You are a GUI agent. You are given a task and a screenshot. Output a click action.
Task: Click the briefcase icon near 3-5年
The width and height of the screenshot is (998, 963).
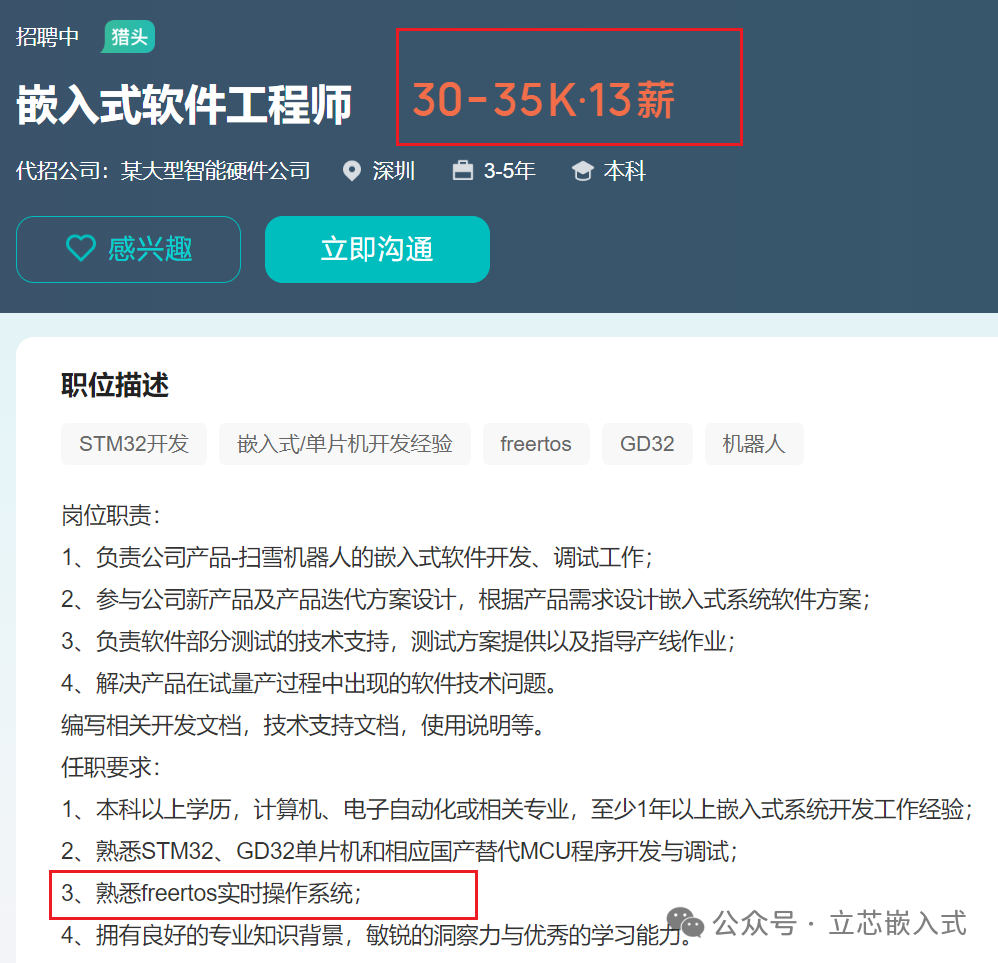point(463,171)
